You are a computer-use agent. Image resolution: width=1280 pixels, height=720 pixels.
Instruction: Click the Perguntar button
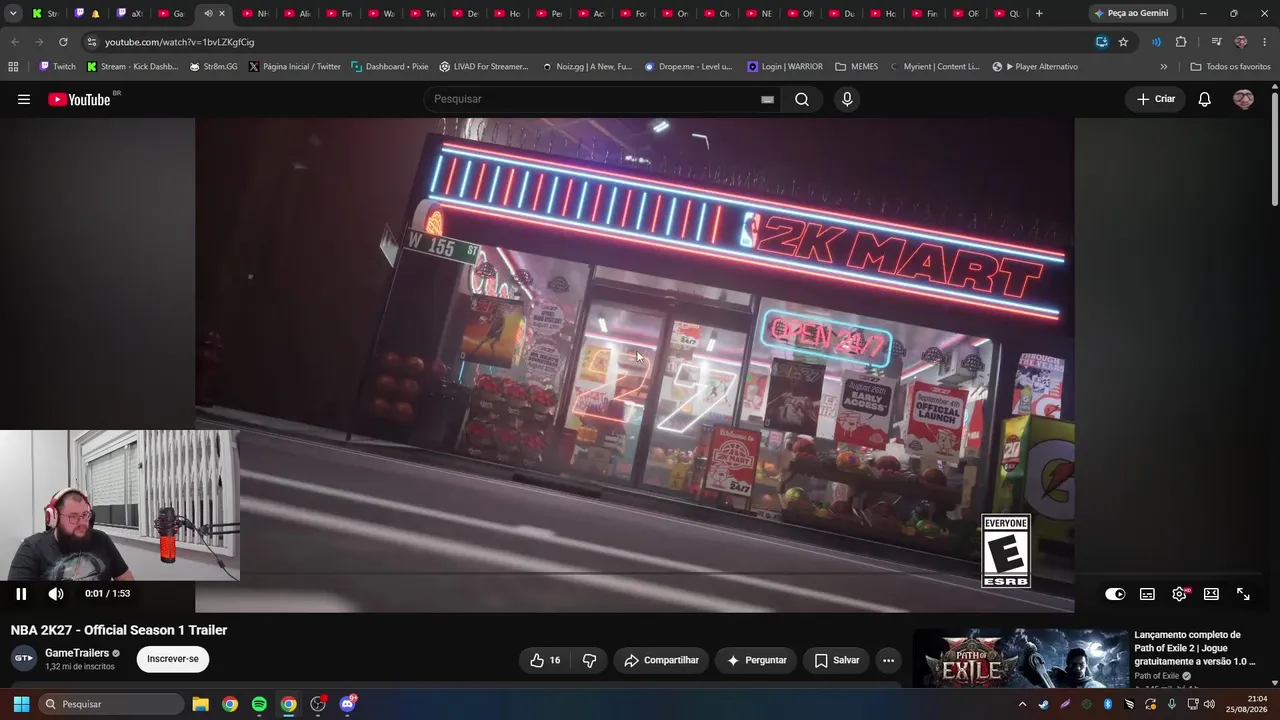(x=757, y=660)
